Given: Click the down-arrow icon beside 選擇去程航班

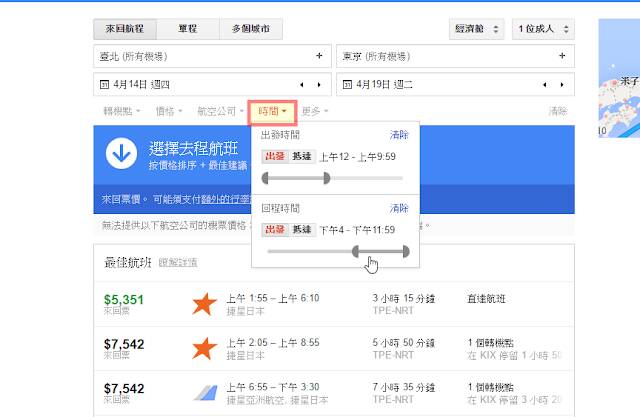Looking at the screenshot, I should [x=122, y=154].
